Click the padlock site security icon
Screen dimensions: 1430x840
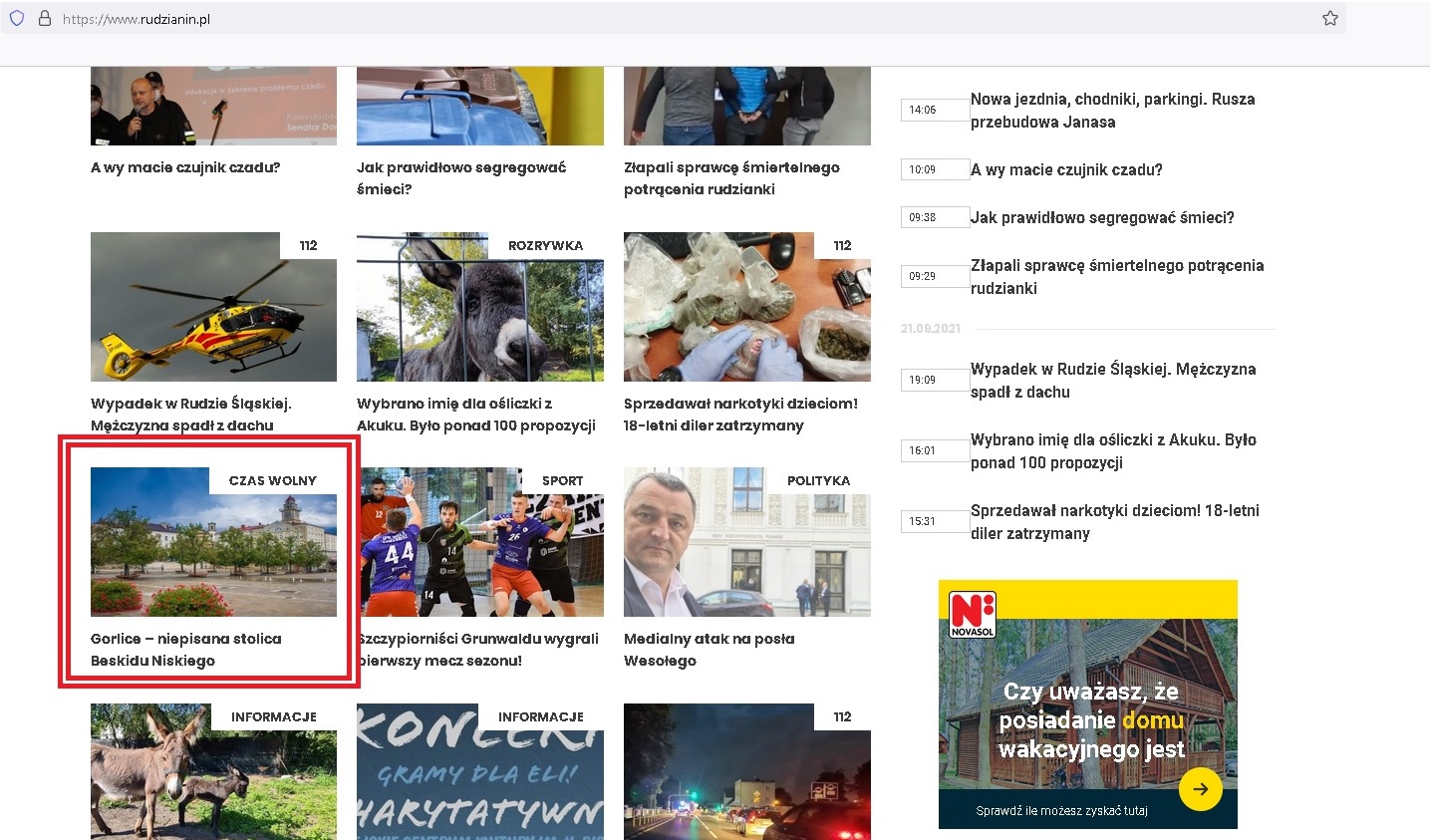pos(44,18)
